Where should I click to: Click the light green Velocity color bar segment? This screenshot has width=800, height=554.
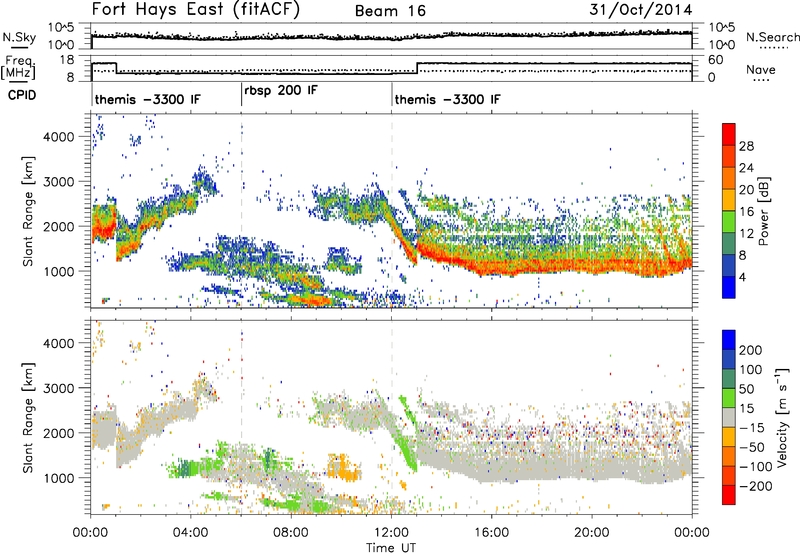click(x=729, y=398)
